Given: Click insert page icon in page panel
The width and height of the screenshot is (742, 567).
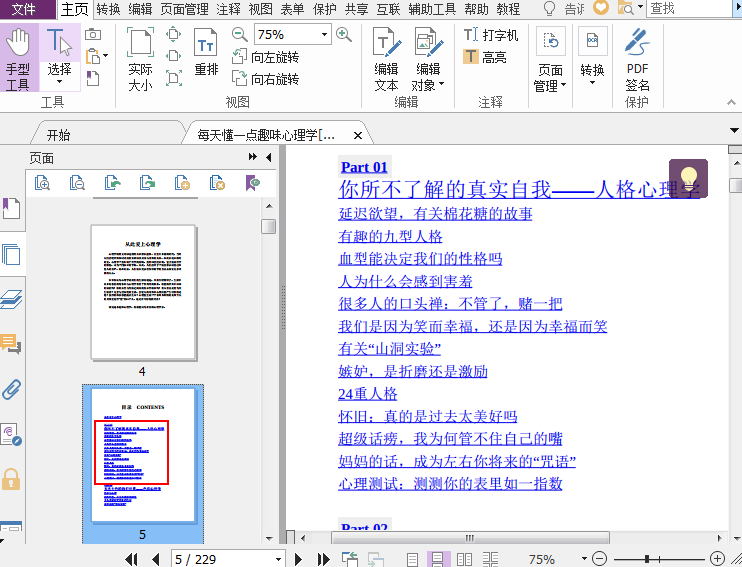Looking at the screenshot, I should [x=182, y=183].
